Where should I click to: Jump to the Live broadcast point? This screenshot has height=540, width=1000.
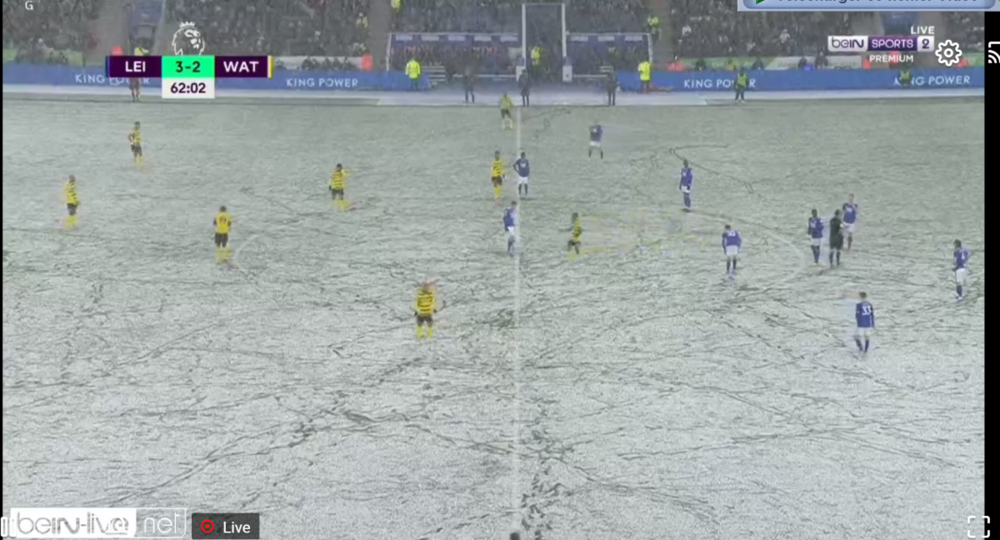tap(226, 527)
